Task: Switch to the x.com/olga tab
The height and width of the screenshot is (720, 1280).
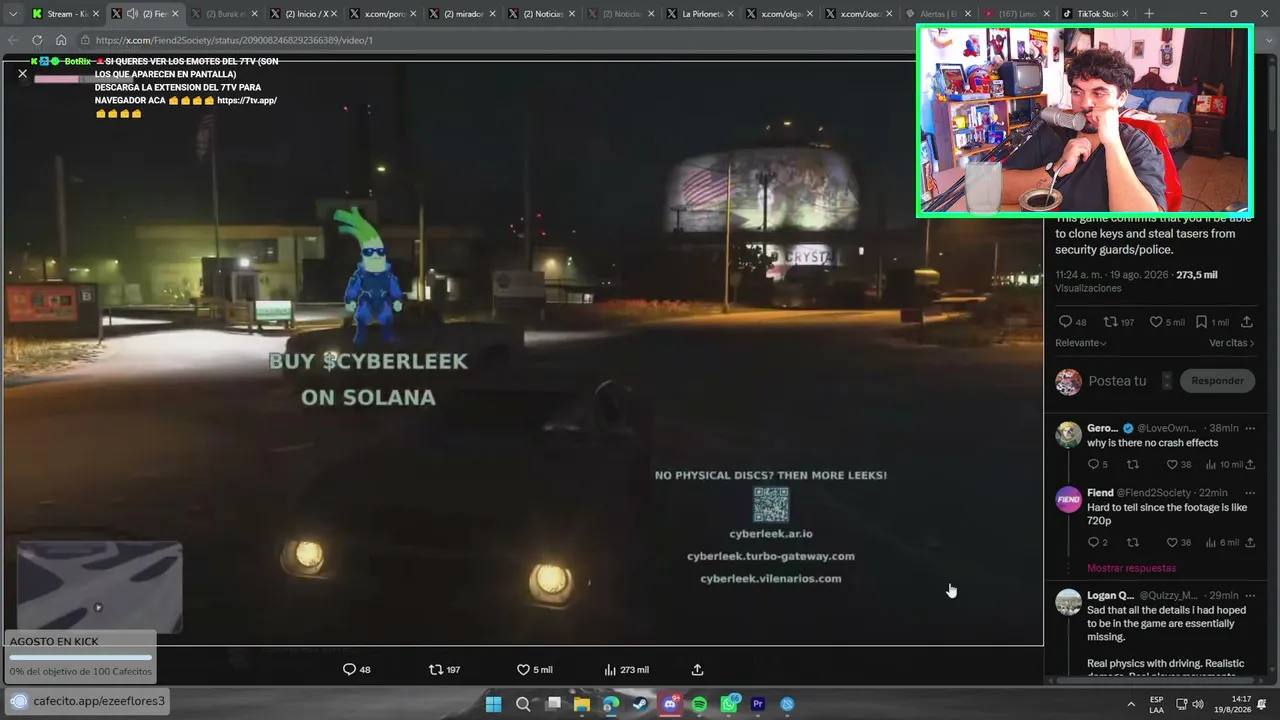Action: (781, 14)
